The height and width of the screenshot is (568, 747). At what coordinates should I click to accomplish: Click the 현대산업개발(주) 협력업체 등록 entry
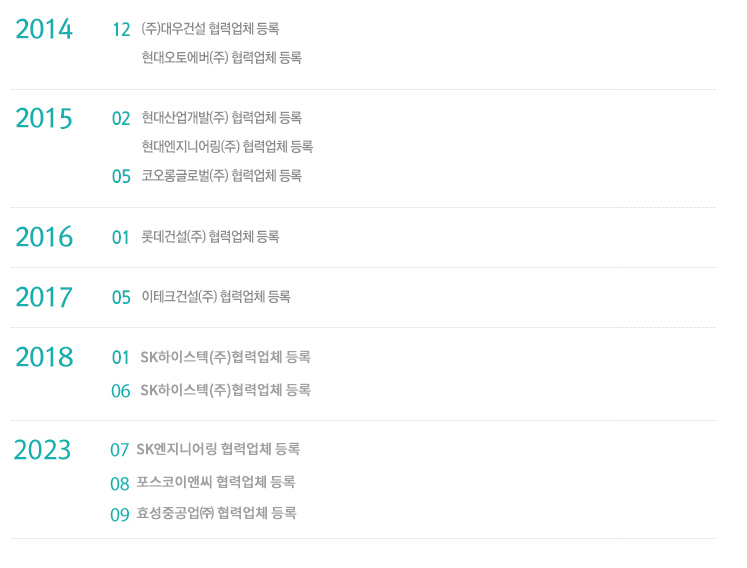point(222,117)
